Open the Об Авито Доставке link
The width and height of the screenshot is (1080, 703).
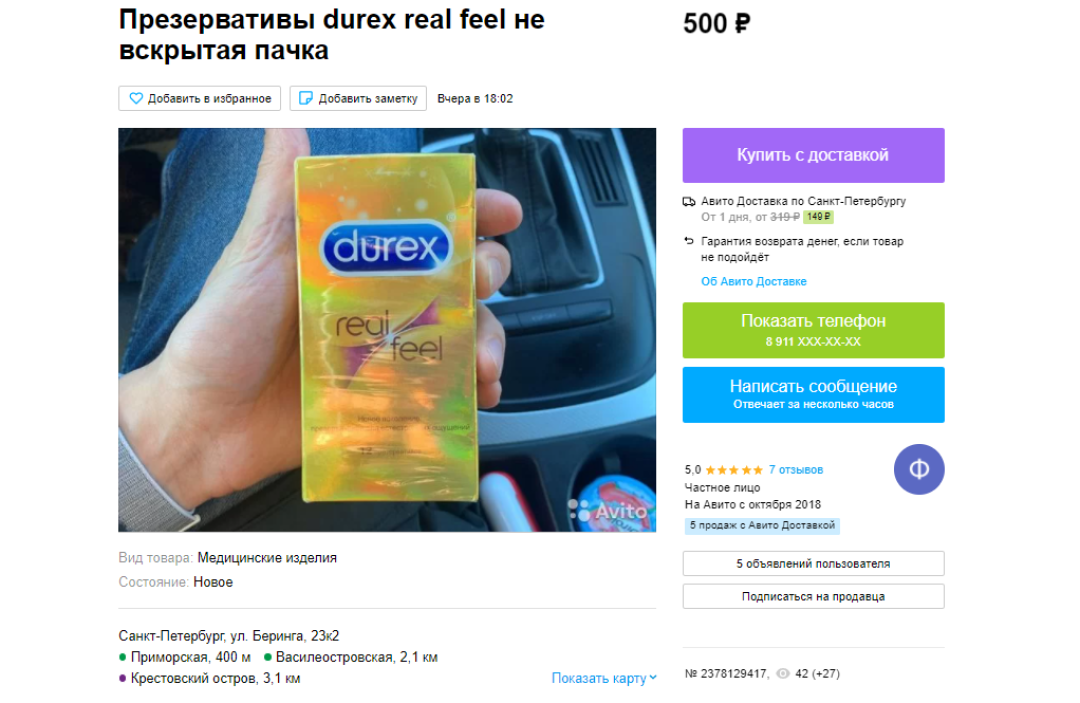[754, 282]
